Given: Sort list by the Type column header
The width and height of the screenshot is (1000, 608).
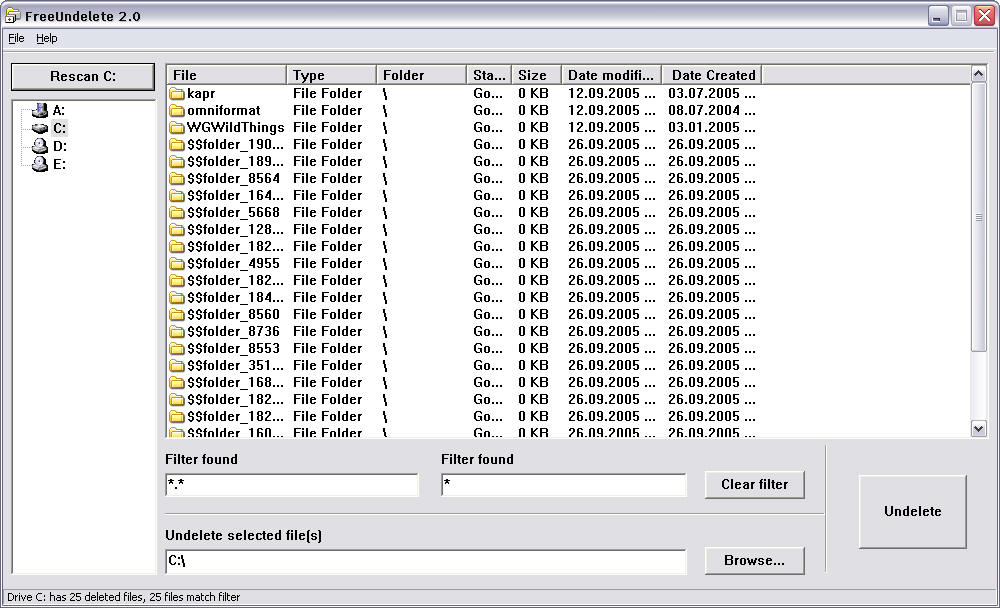Looking at the screenshot, I should (331, 75).
